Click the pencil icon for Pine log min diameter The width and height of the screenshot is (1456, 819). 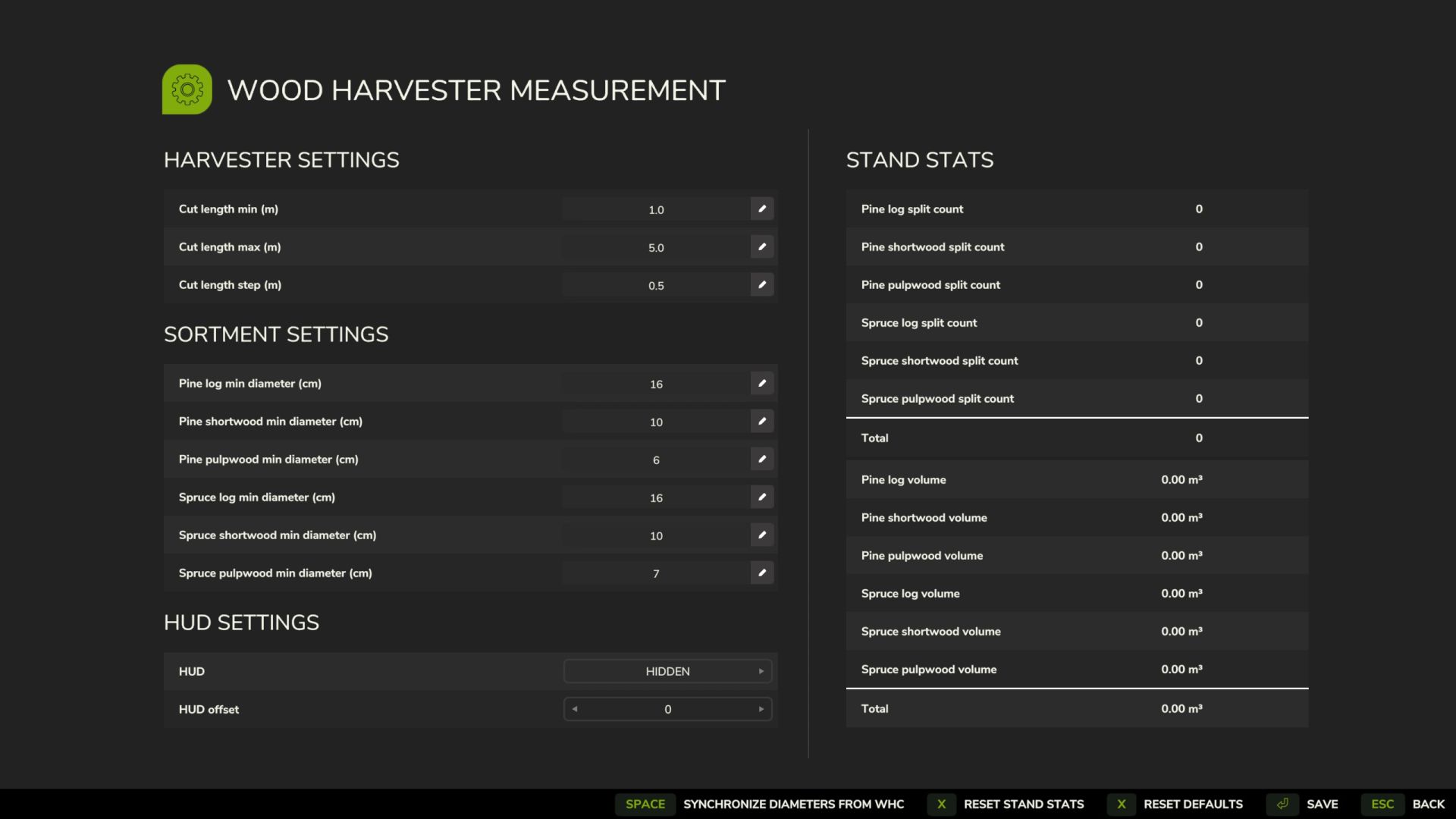click(x=761, y=383)
